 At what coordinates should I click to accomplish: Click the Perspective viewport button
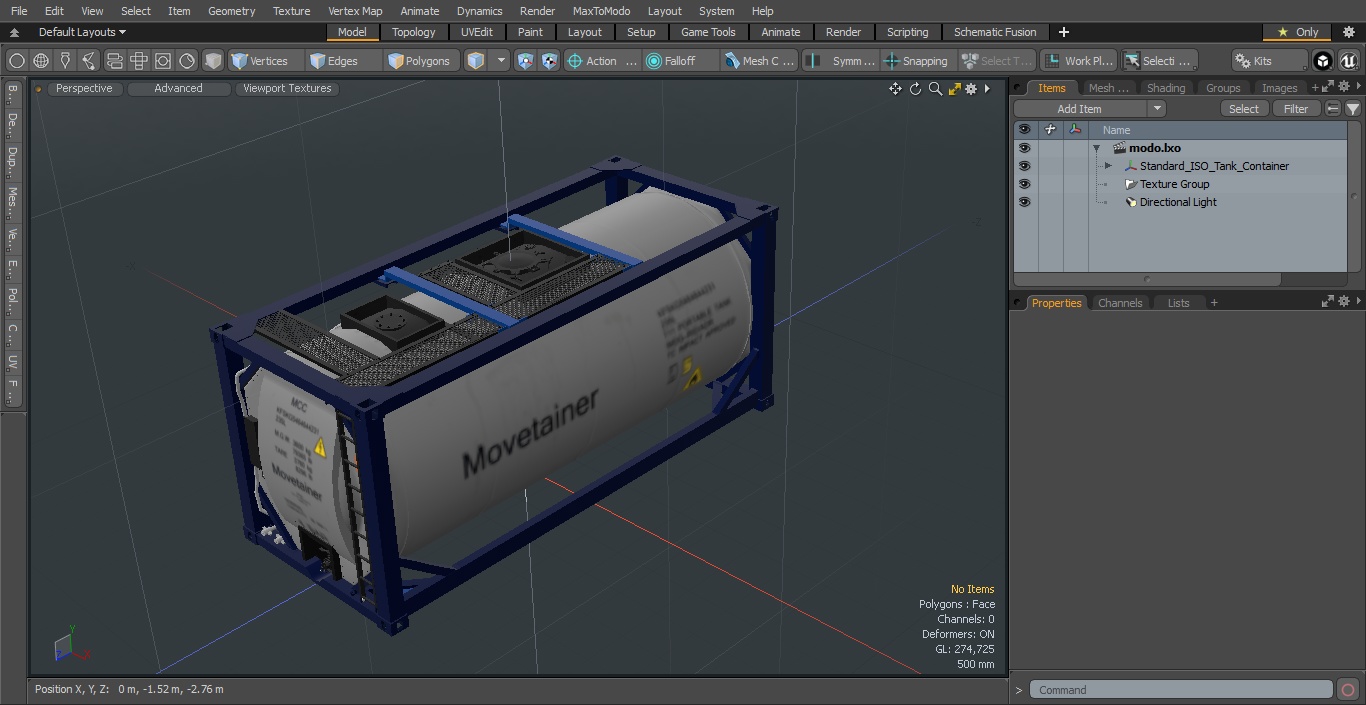(84, 88)
